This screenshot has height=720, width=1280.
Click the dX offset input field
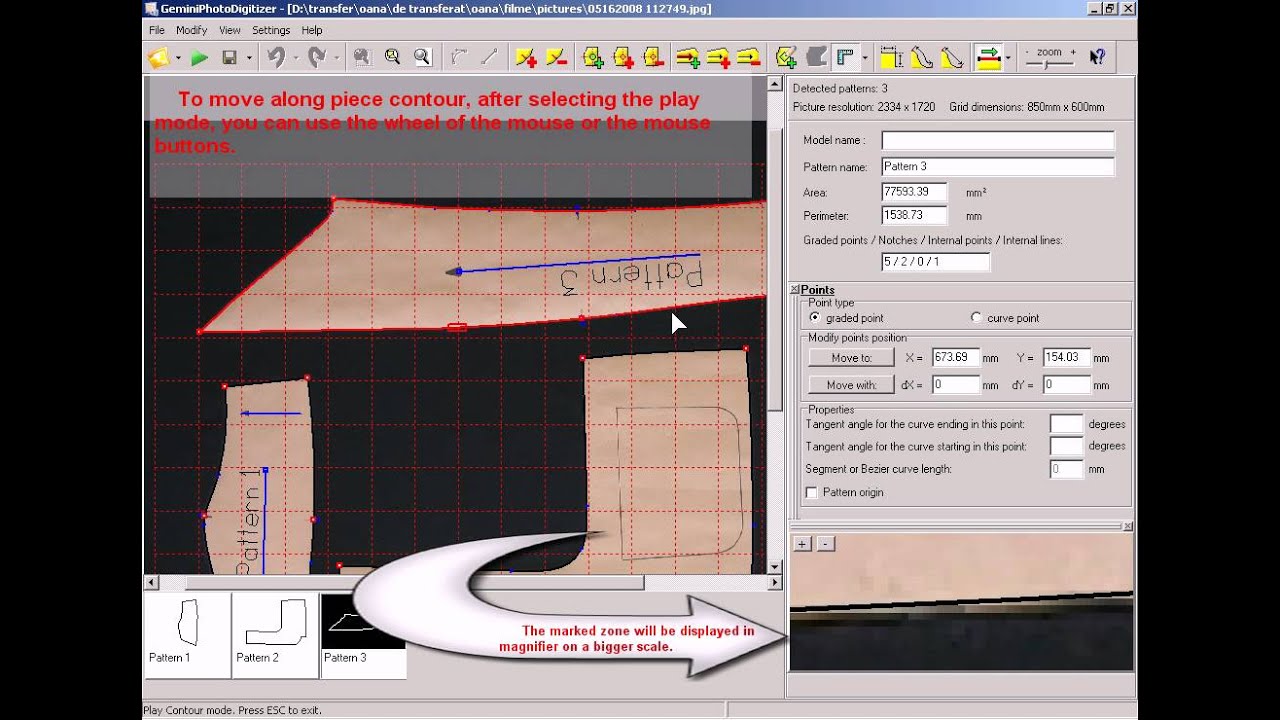pyautogui.click(x=955, y=384)
